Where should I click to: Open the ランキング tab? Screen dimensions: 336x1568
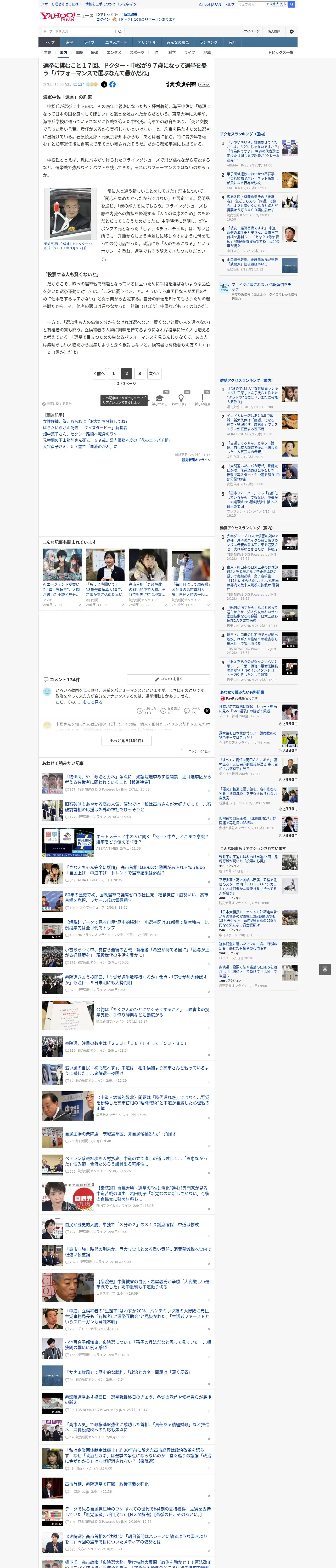[x=209, y=43]
